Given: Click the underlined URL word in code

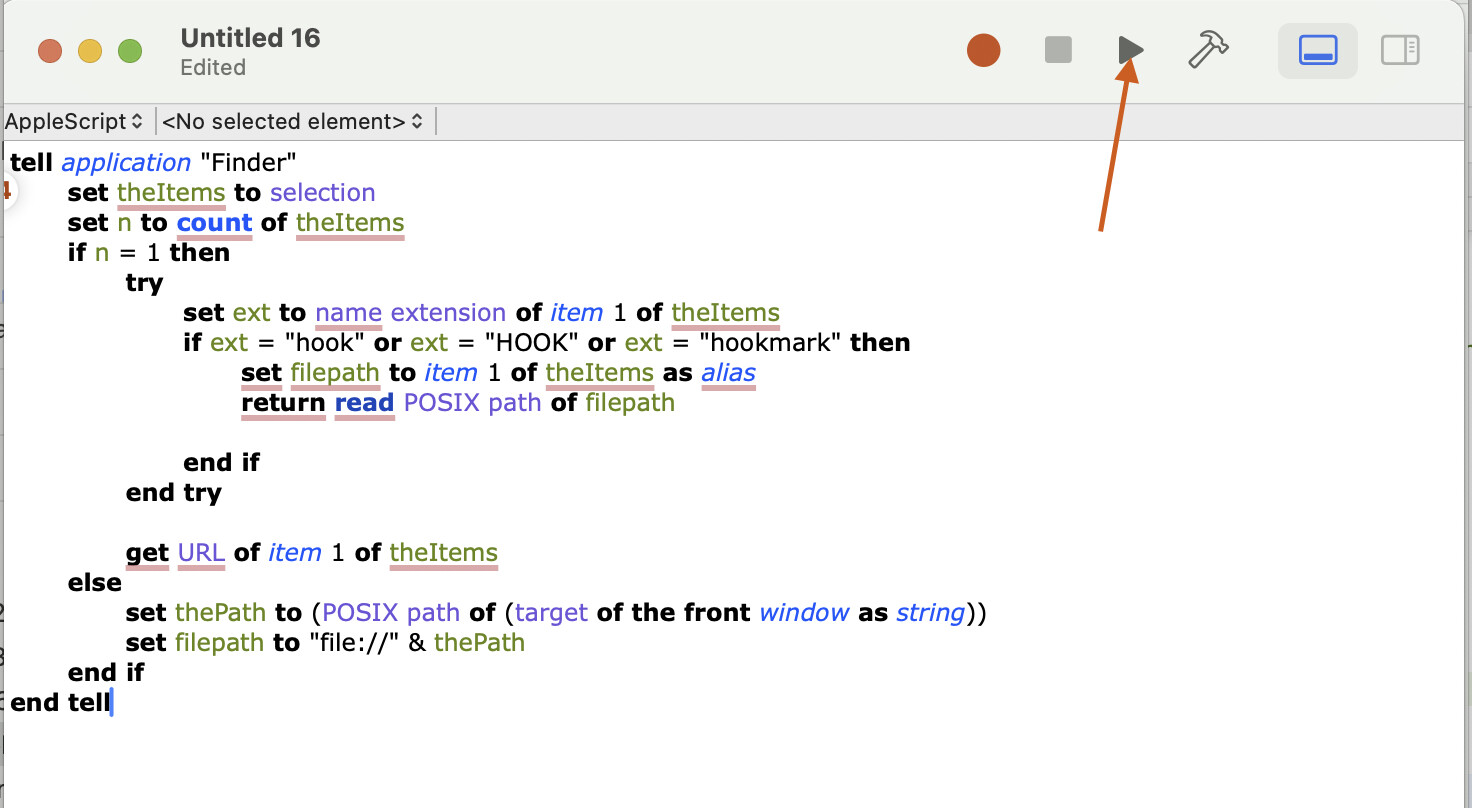Looking at the screenshot, I should (201, 553).
